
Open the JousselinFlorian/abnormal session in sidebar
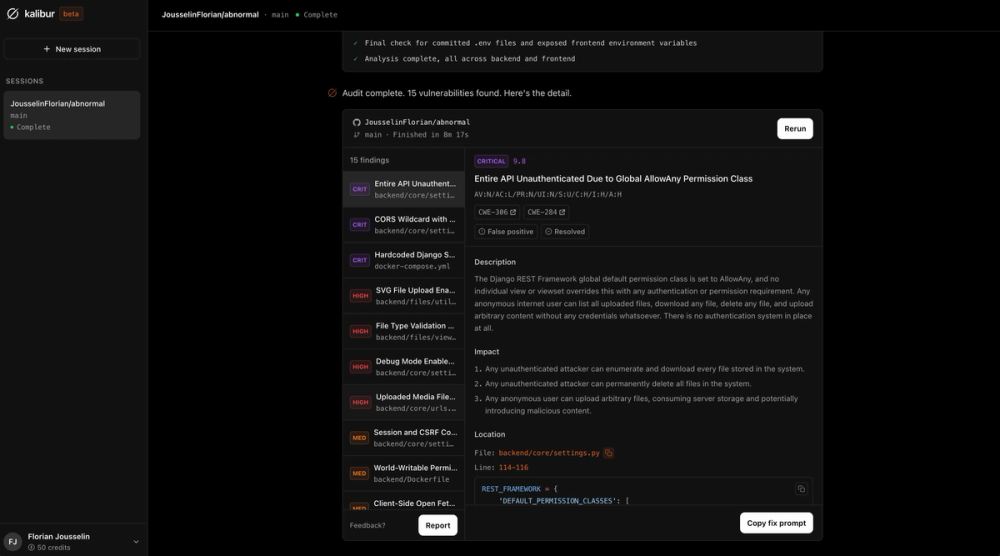click(72, 115)
